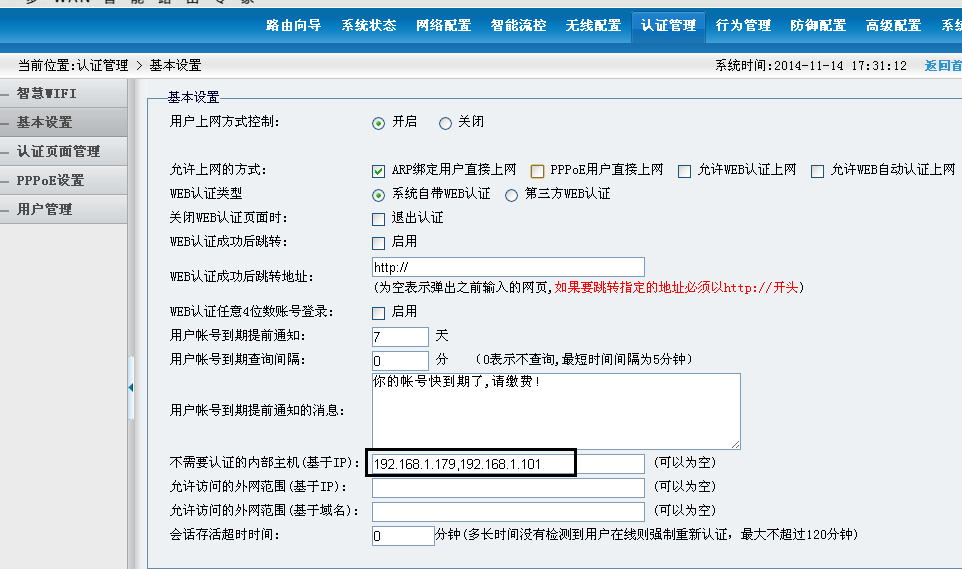Open 认证页面管理 in the sidebar
Screen dimensions: 962x569
click(58, 152)
